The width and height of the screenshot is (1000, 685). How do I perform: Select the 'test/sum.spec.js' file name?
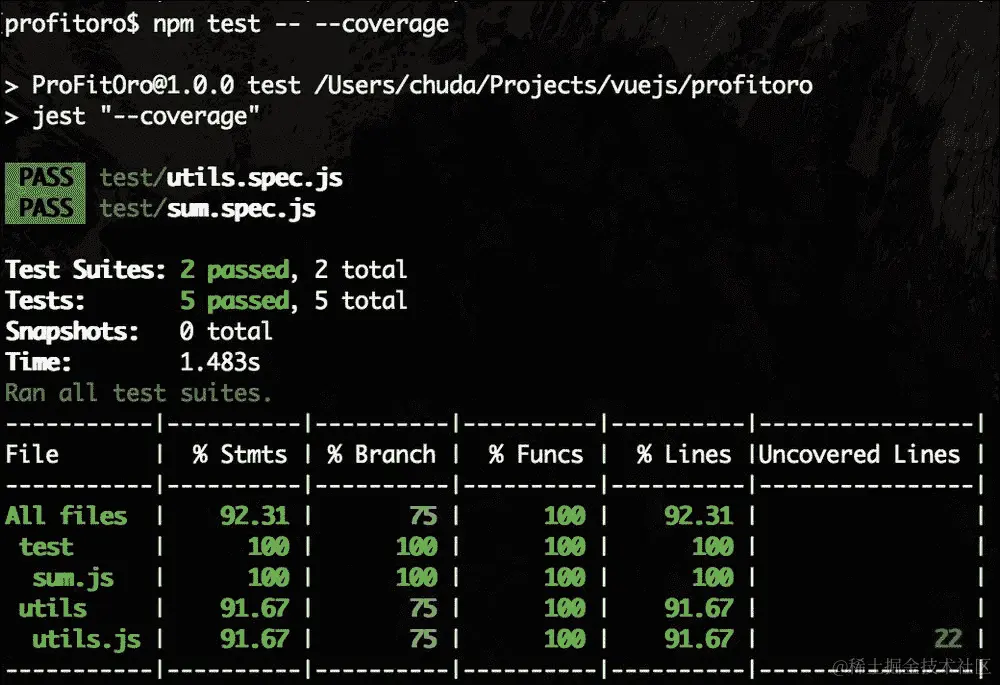click(208, 209)
